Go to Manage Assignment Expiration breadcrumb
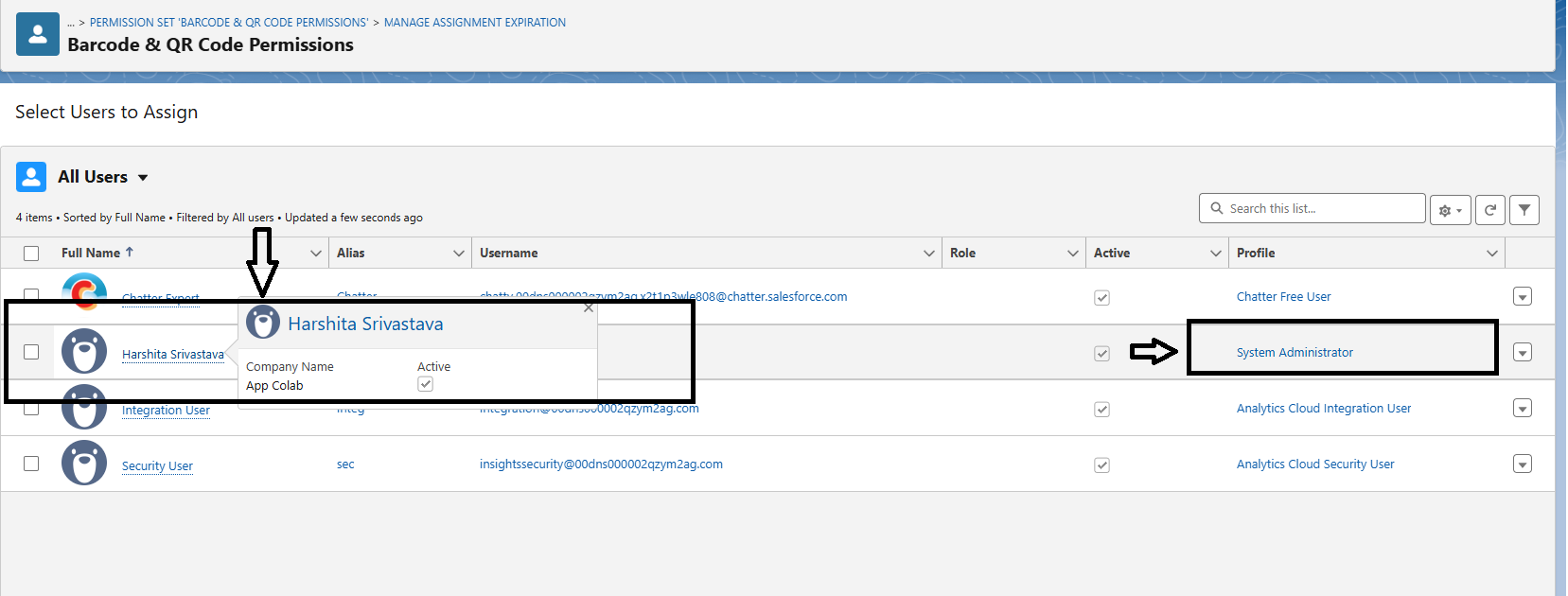This screenshot has height=596, width=1568. pos(474,23)
